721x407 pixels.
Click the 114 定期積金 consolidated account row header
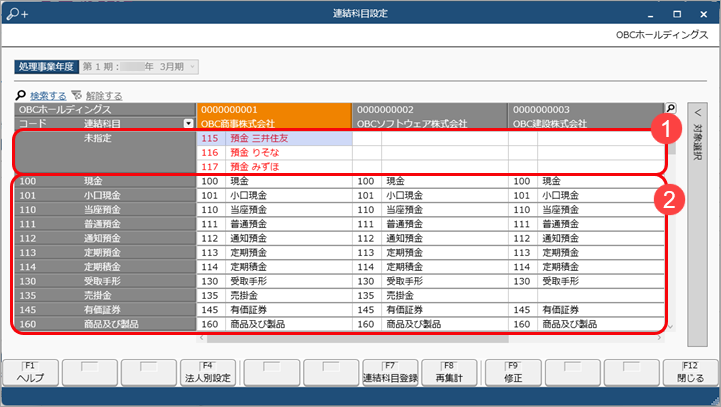105,267
